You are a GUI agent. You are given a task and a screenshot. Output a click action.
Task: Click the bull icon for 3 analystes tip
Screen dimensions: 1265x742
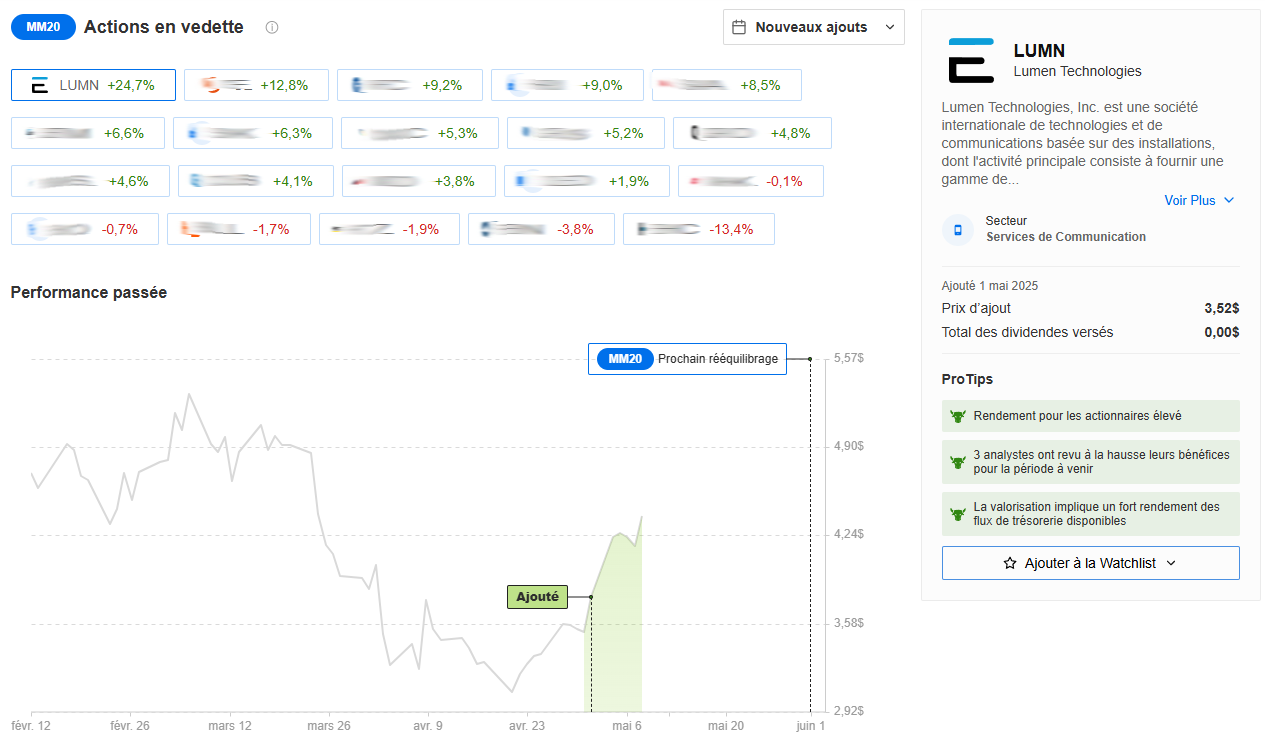point(957,462)
